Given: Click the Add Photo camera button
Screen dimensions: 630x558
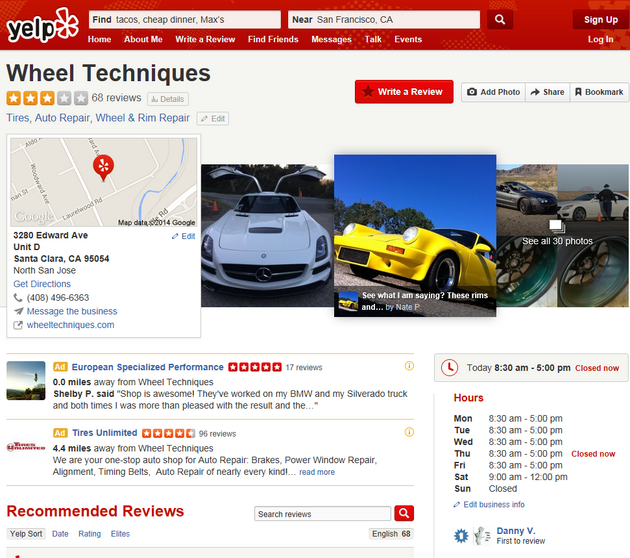Looking at the screenshot, I should pyautogui.click(x=493, y=92).
